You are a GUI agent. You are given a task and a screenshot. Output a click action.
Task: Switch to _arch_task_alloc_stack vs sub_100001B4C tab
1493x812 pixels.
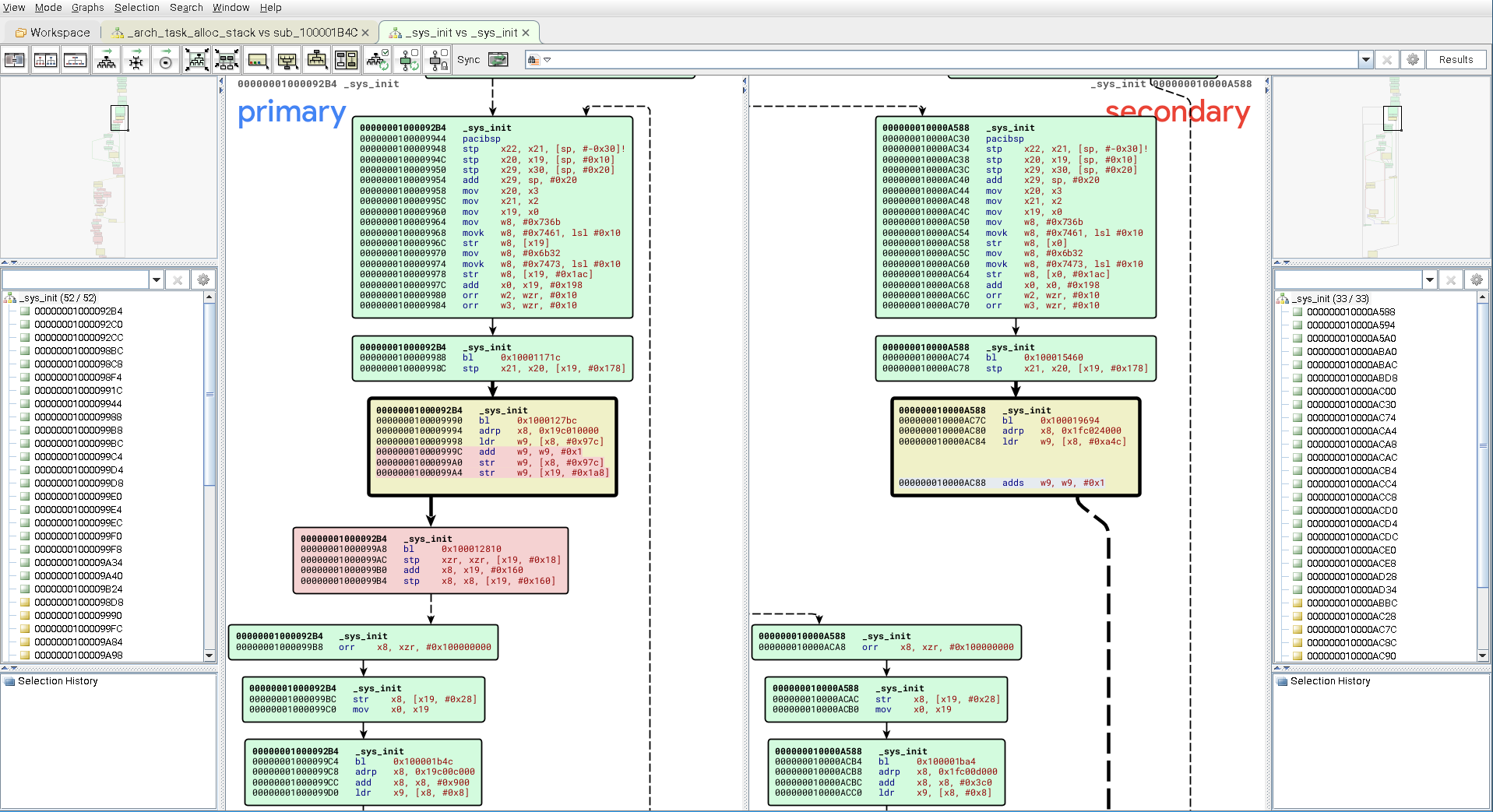[241, 33]
